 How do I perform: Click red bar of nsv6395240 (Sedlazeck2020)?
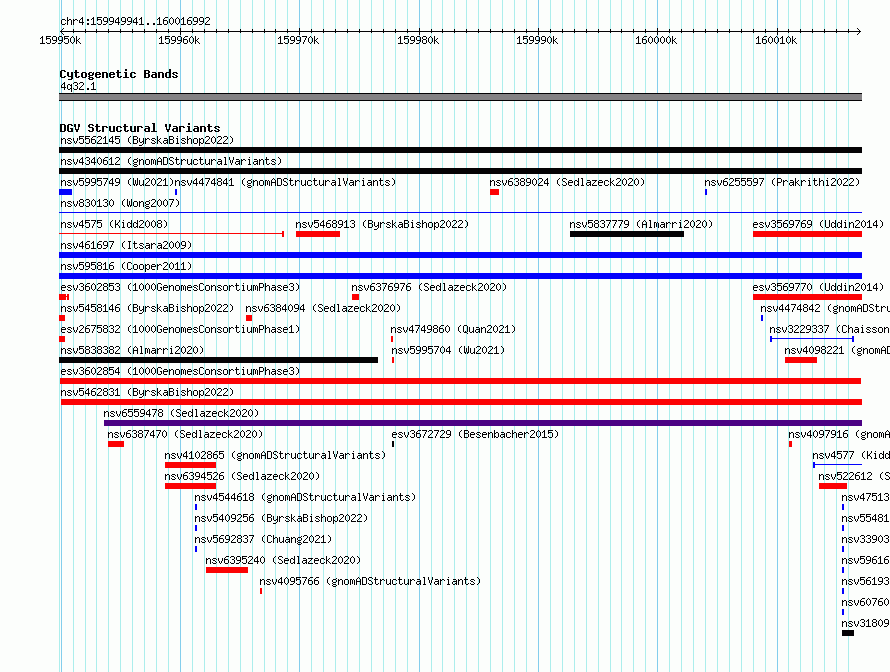pos(227,570)
